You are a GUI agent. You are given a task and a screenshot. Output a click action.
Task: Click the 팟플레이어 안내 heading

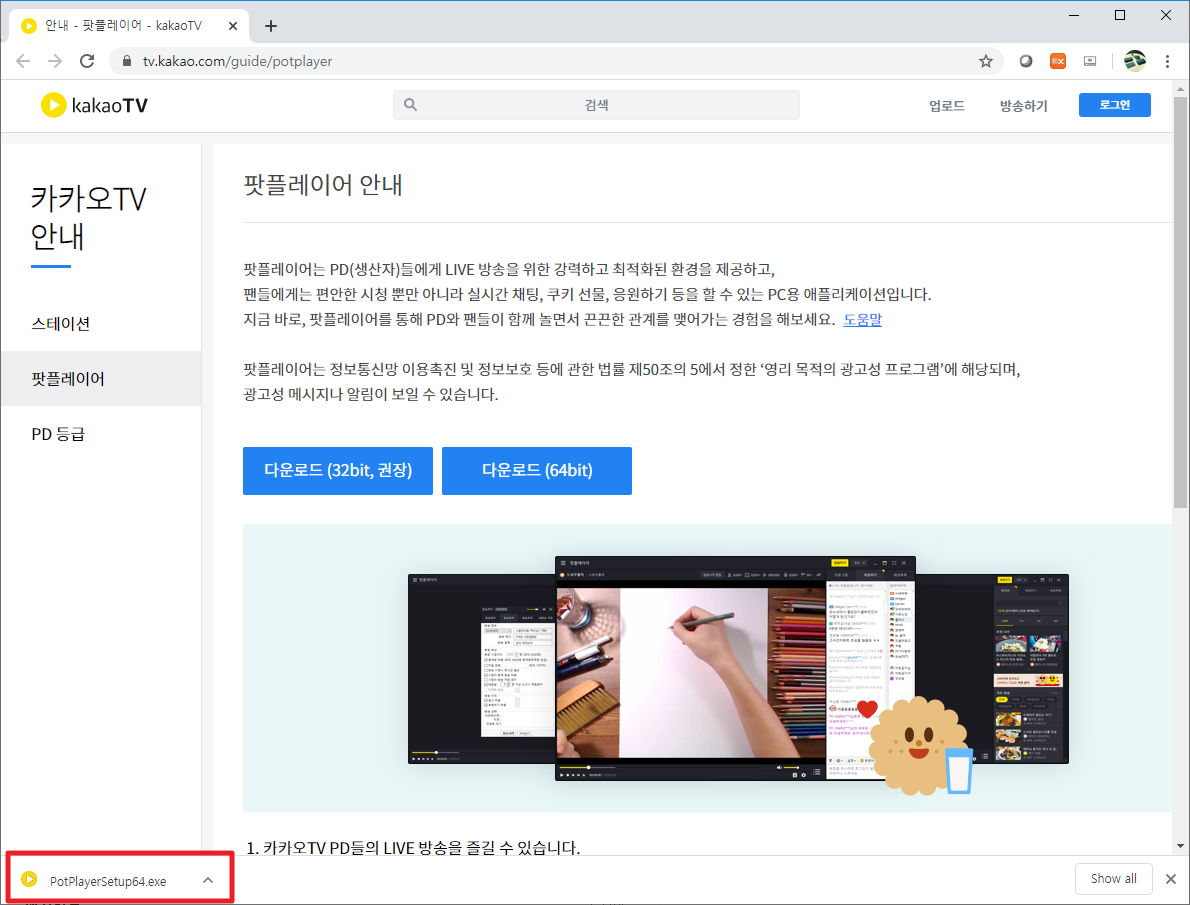point(323,184)
